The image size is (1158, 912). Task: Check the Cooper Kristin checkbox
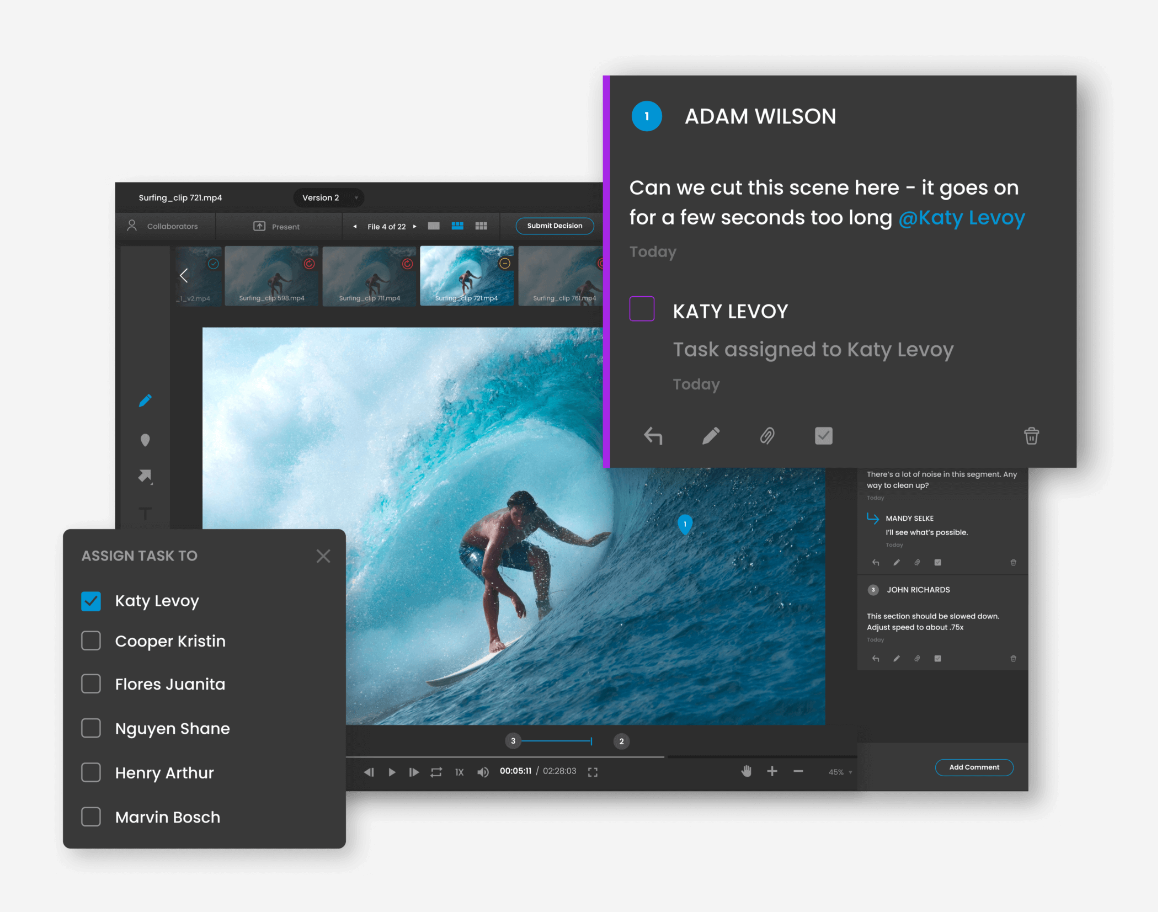91,641
